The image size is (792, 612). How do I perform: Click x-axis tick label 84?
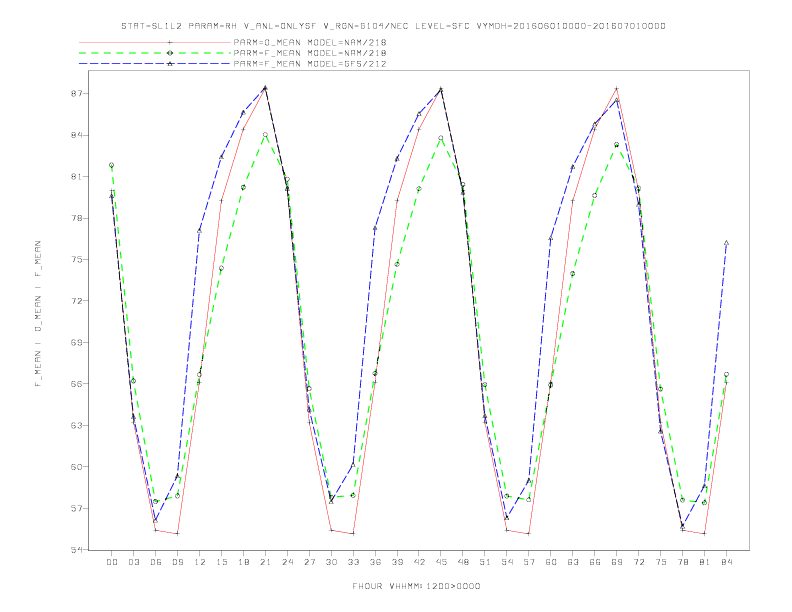[727, 562]
